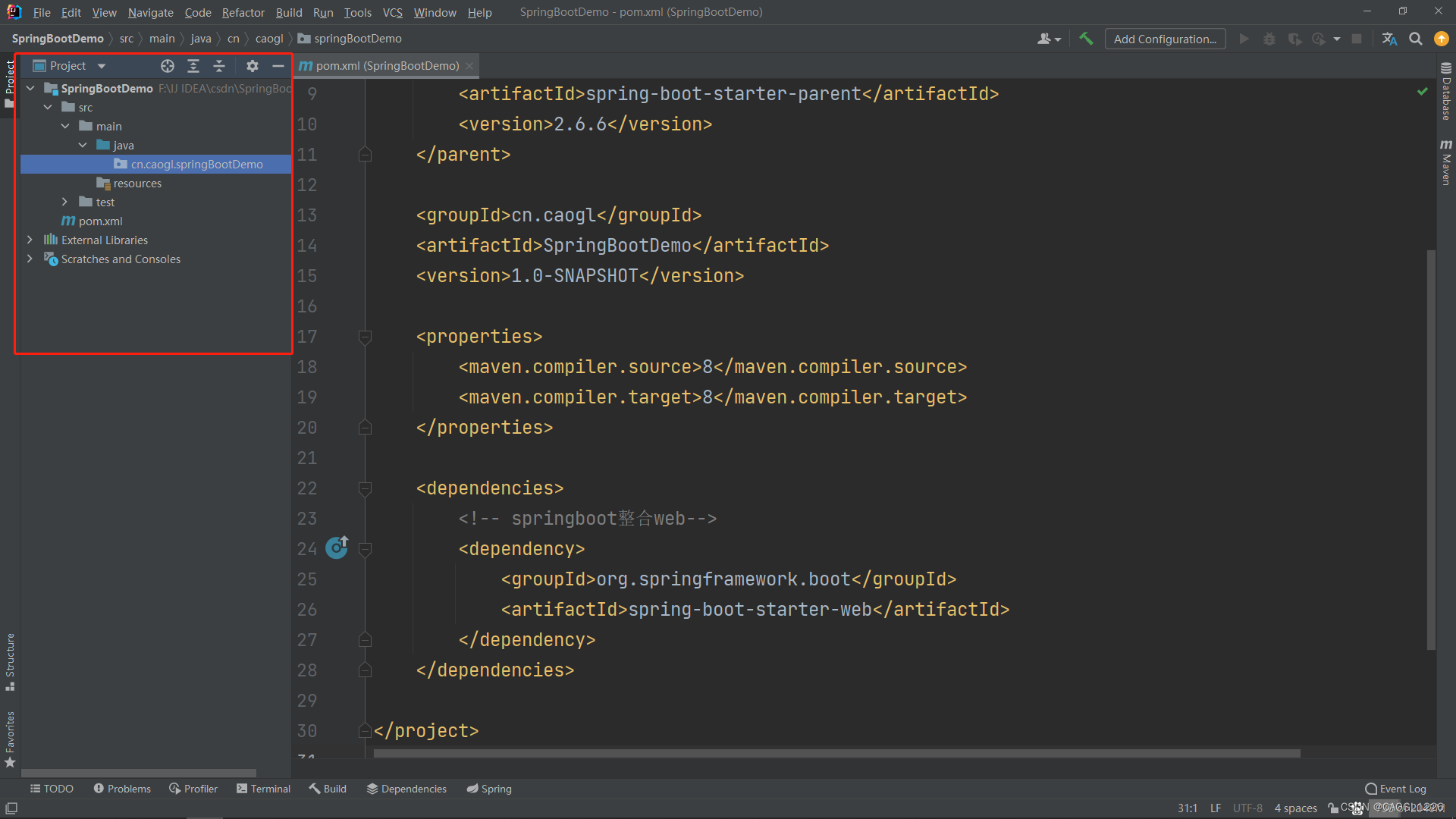The width and height of the screenshot is (1456, 819).
Task: Open Dependencies tool window
Action: 406,789
